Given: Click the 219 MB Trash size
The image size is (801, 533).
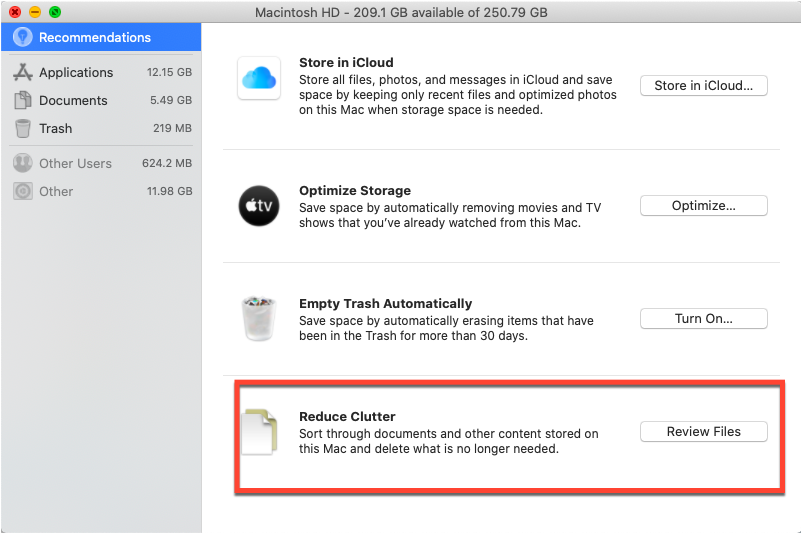Looking at the screenshot, I should point(173,128).
